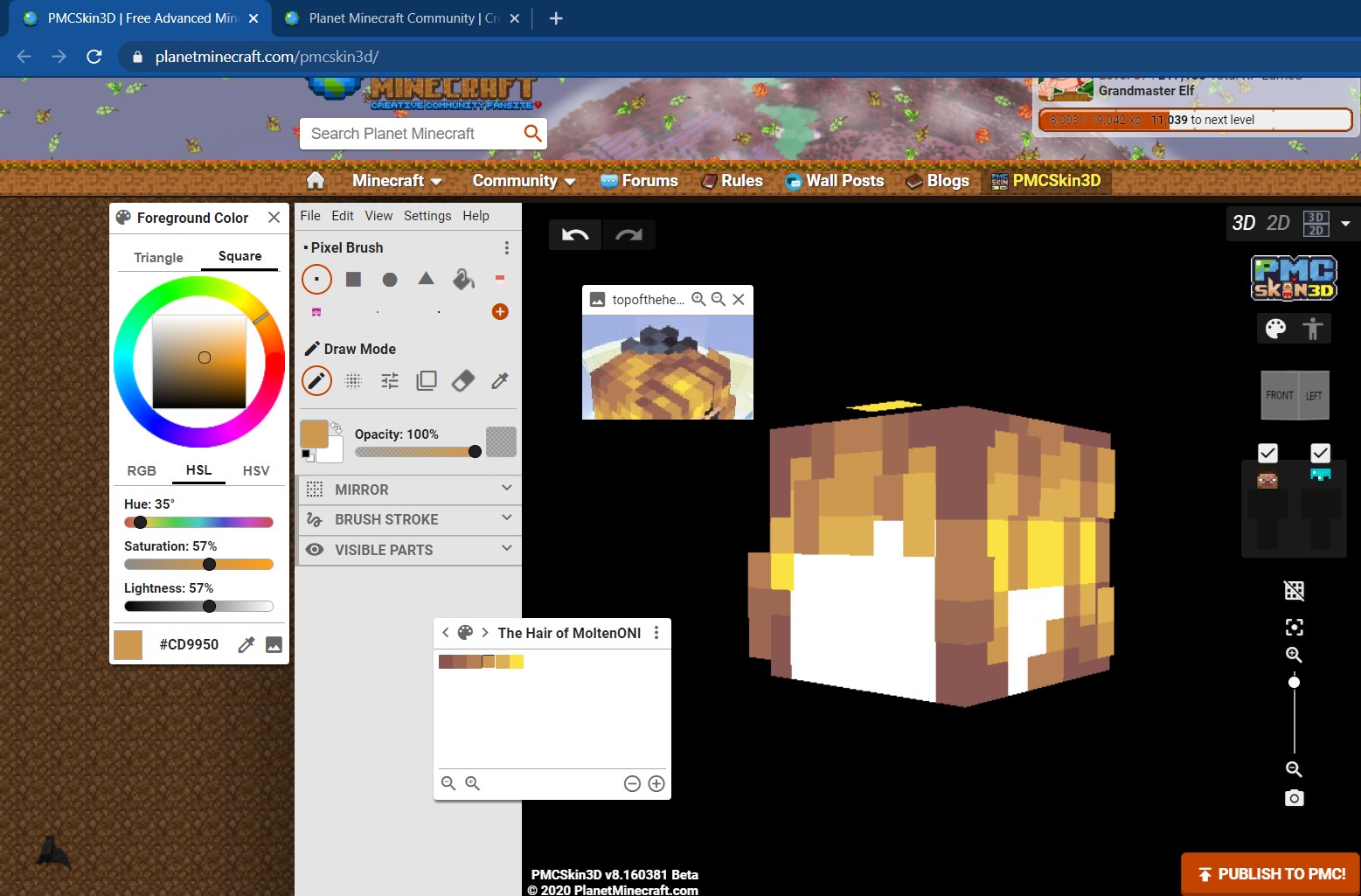
Task: Expand the MIRROR section
Action: tap(409, 490)
